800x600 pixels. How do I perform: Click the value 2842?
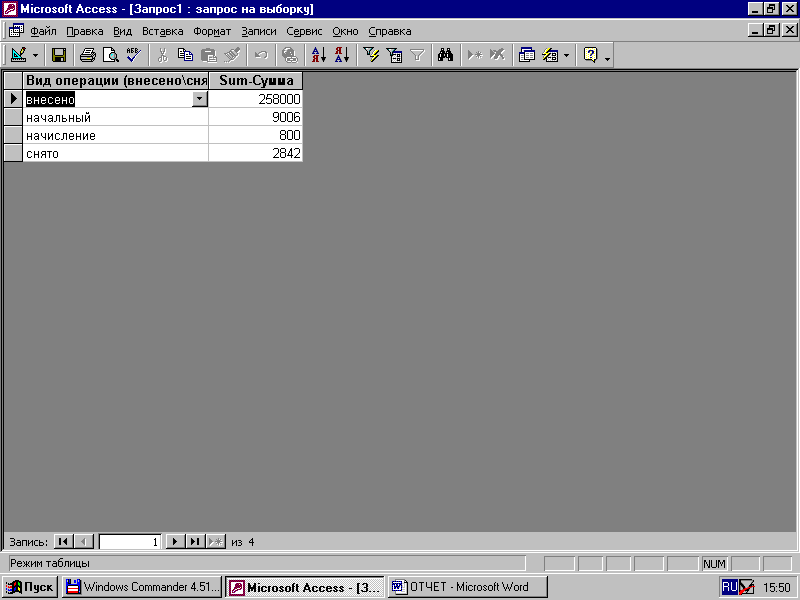(x=256, y=154)
